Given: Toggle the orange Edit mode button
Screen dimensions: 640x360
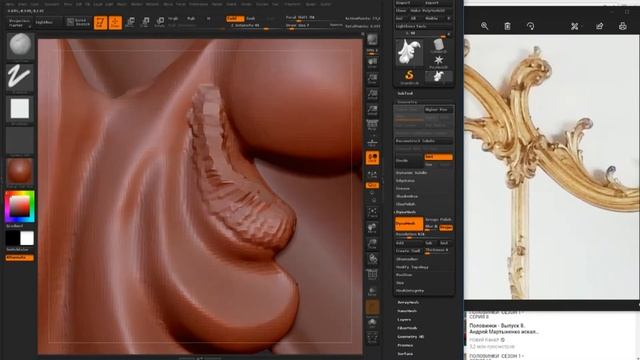Looking at the screenshot, I should pyautogui.click(x=100, y=22).
